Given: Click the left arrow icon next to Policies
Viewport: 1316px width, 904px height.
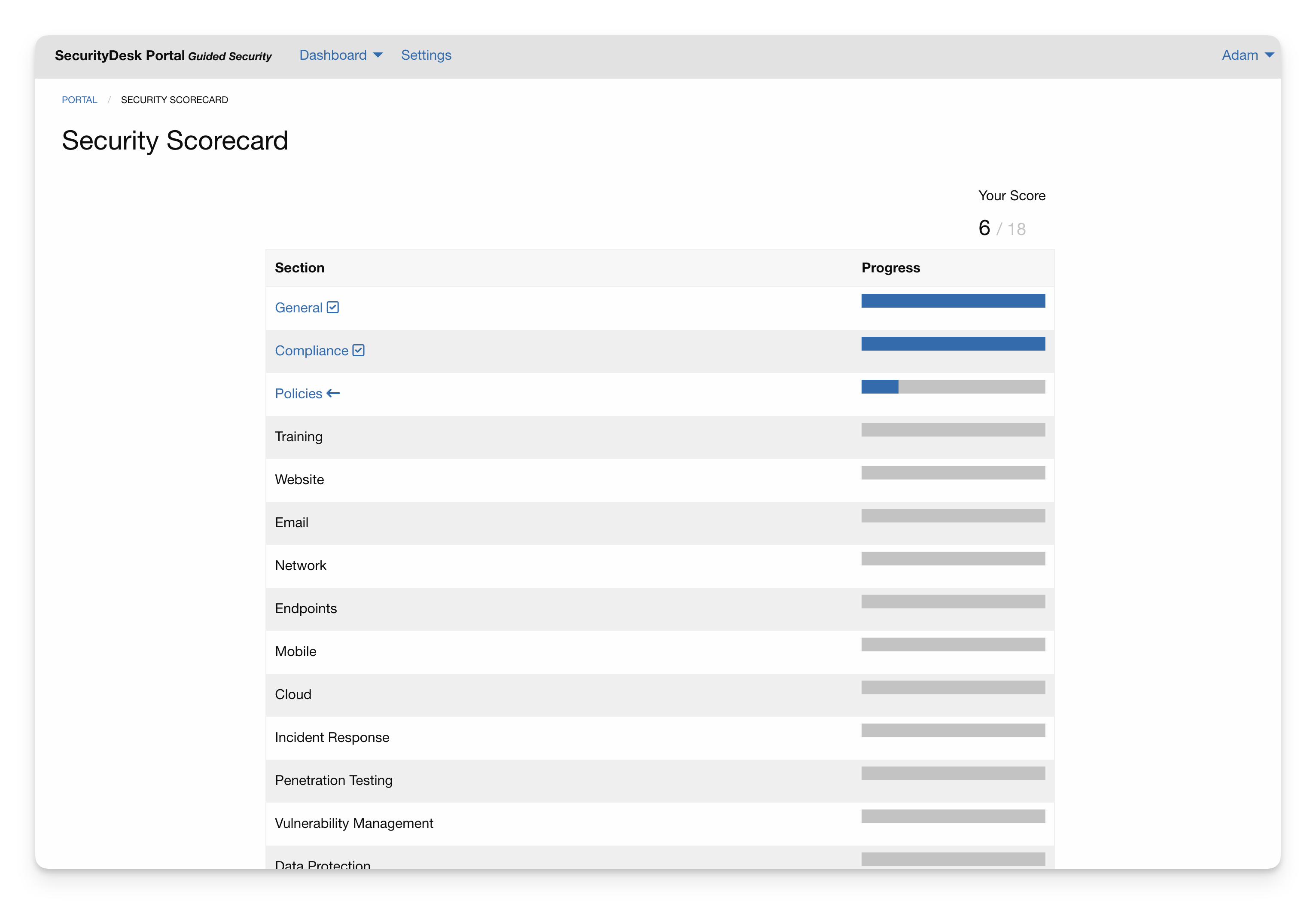Looking at the screenshot, I should pos(334,393).
